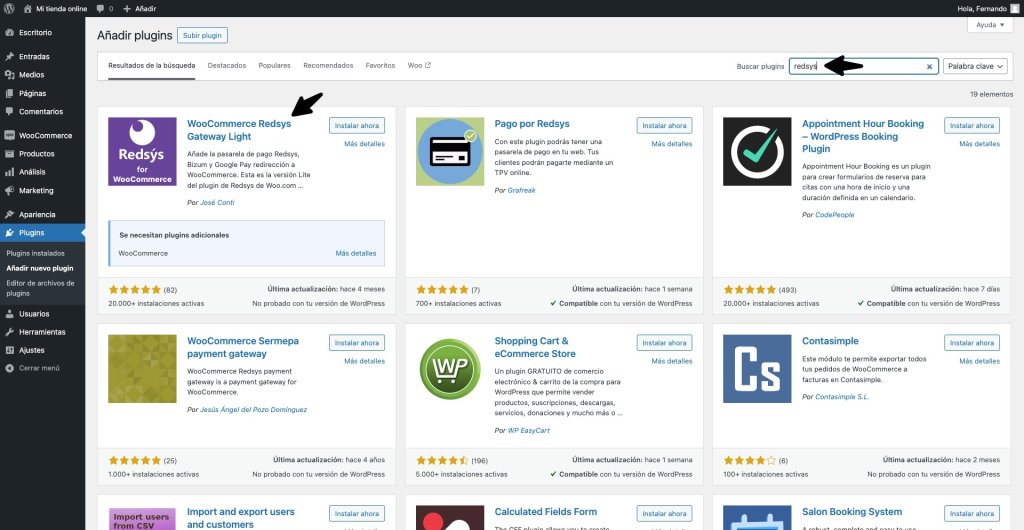Image resolution: width=1024 pixels, height=530 pixels.
Task: Open WooCommerce Redsys Gateway Light title
Action: click(x=239, y=130)
